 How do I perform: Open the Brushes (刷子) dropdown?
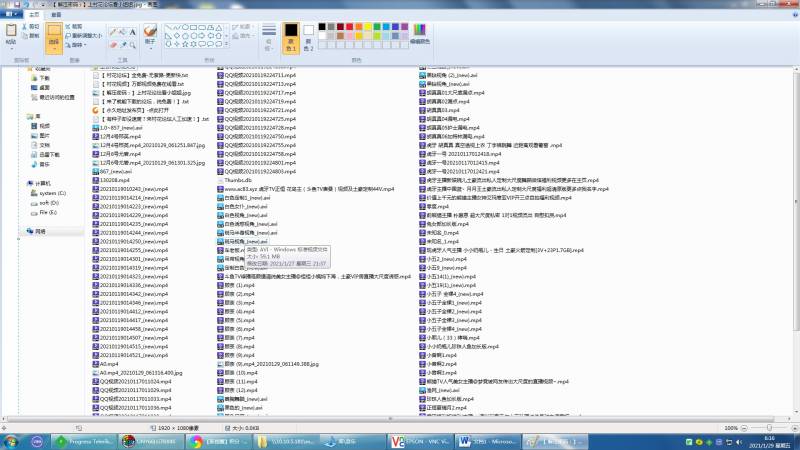tap(149, 36)
